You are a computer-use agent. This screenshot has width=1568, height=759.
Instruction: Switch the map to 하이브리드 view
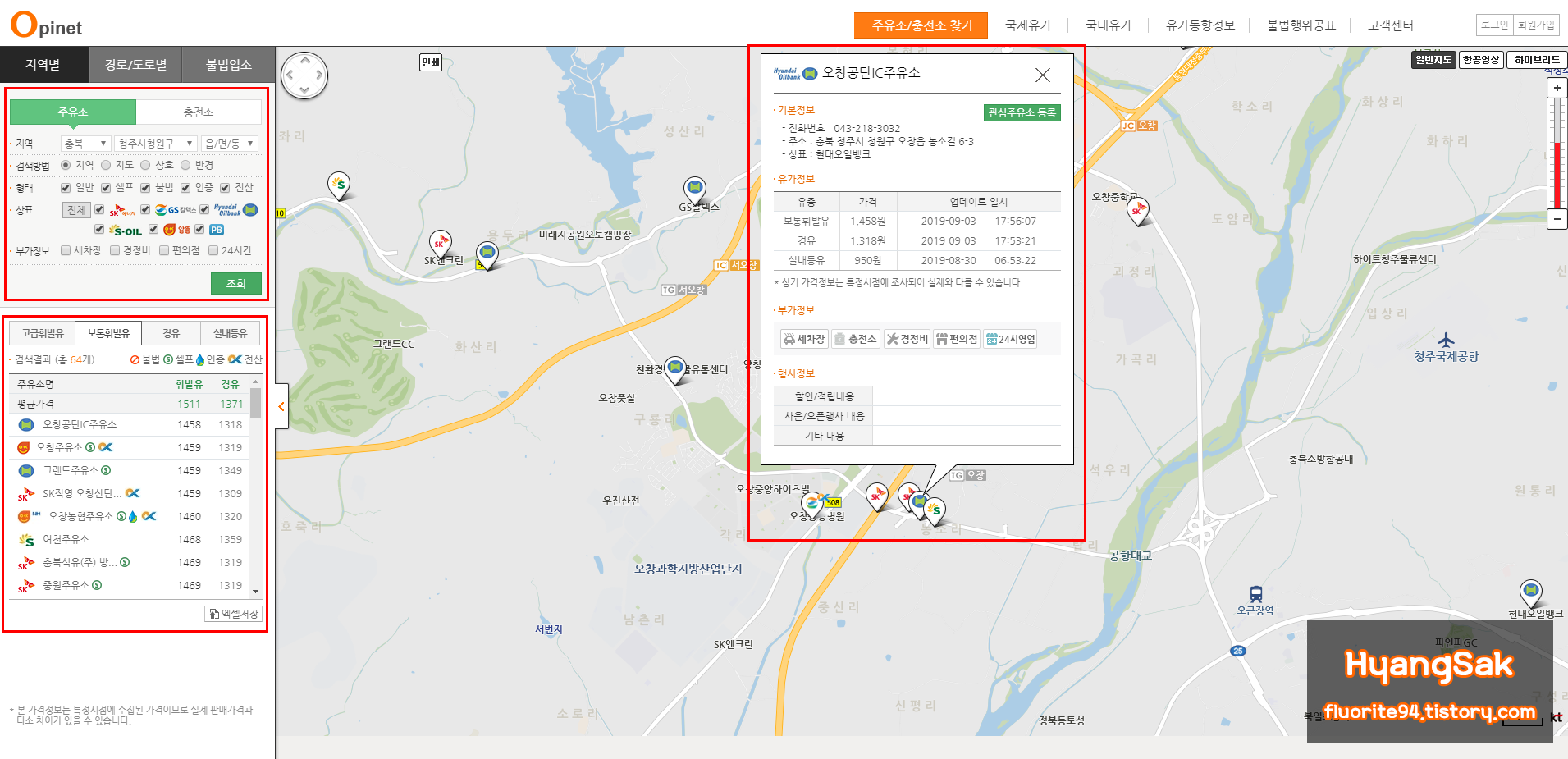pos(1537,60)
